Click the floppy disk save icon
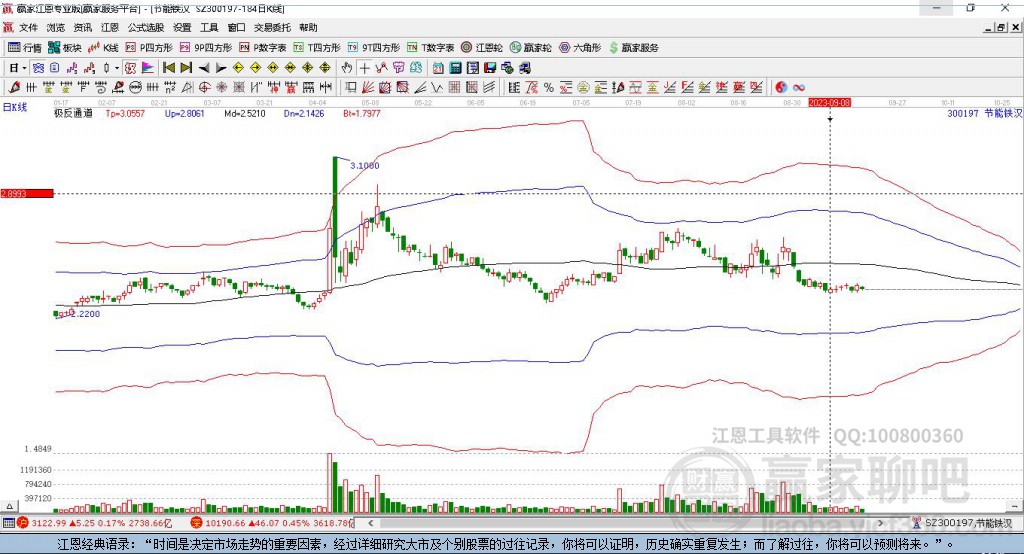The width and height of the screenshot is (1024, 554). pos(490,68)
